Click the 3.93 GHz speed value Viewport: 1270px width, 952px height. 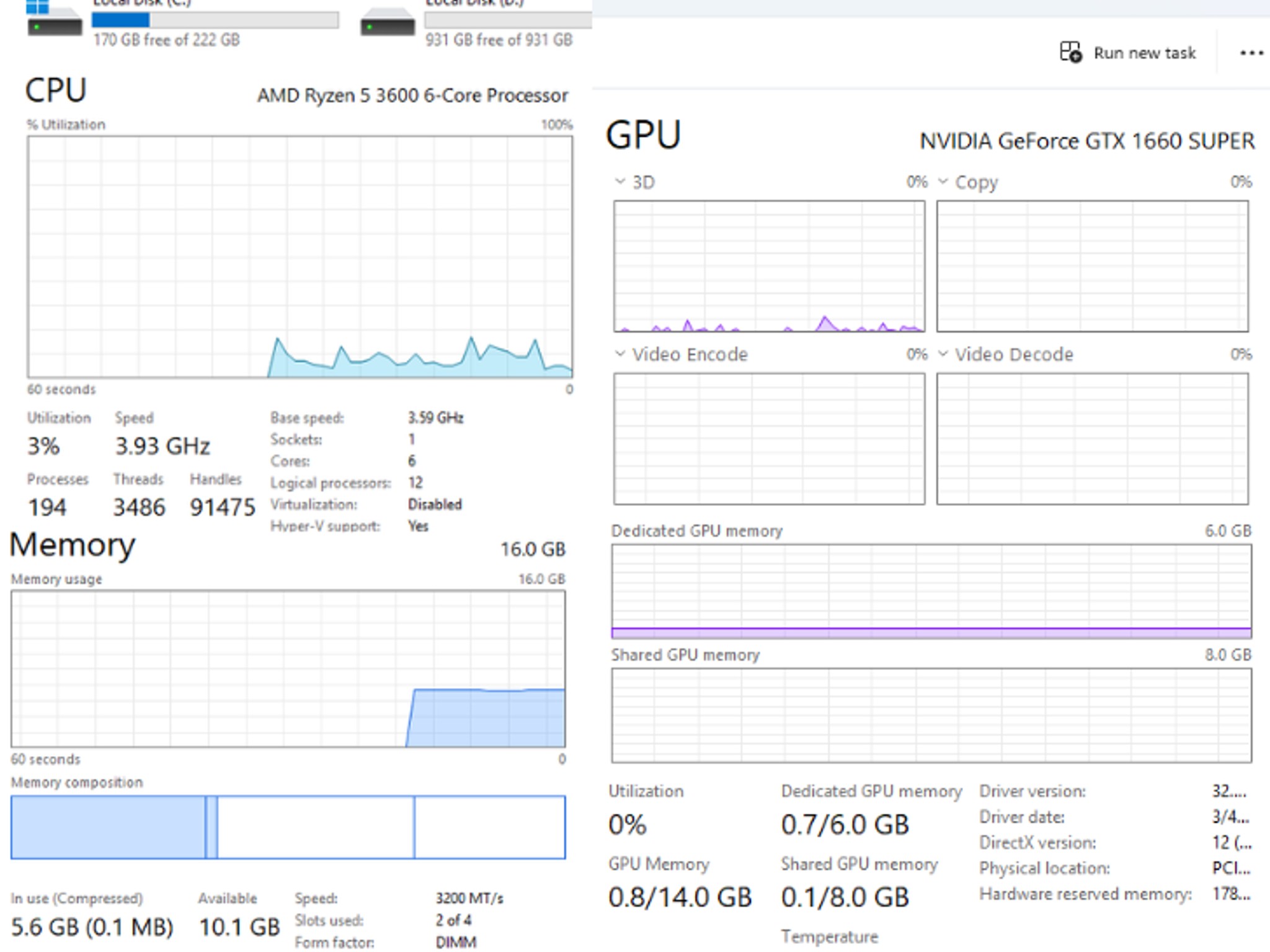[x=162, y=446]
